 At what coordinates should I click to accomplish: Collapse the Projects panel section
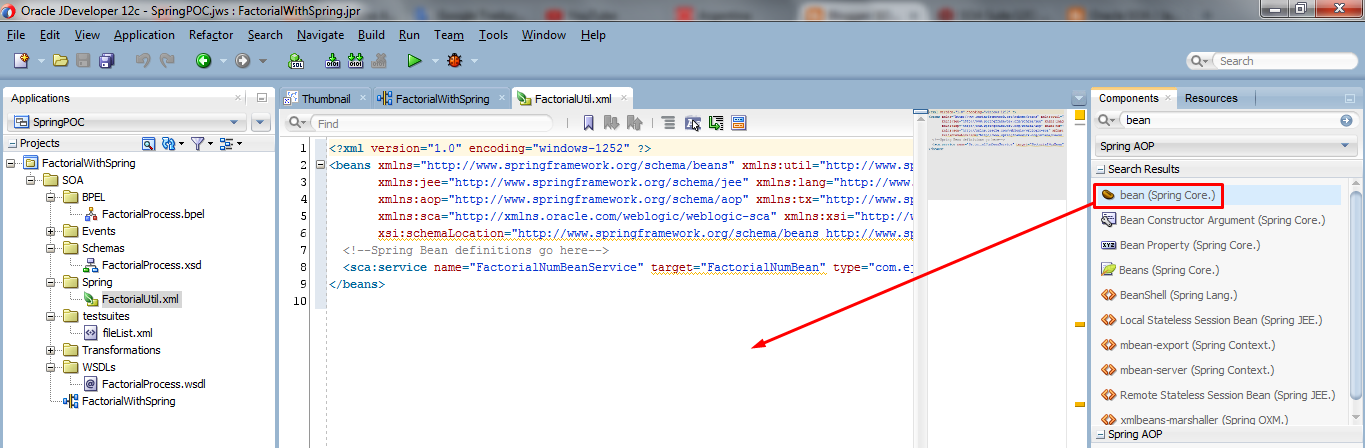12,144
